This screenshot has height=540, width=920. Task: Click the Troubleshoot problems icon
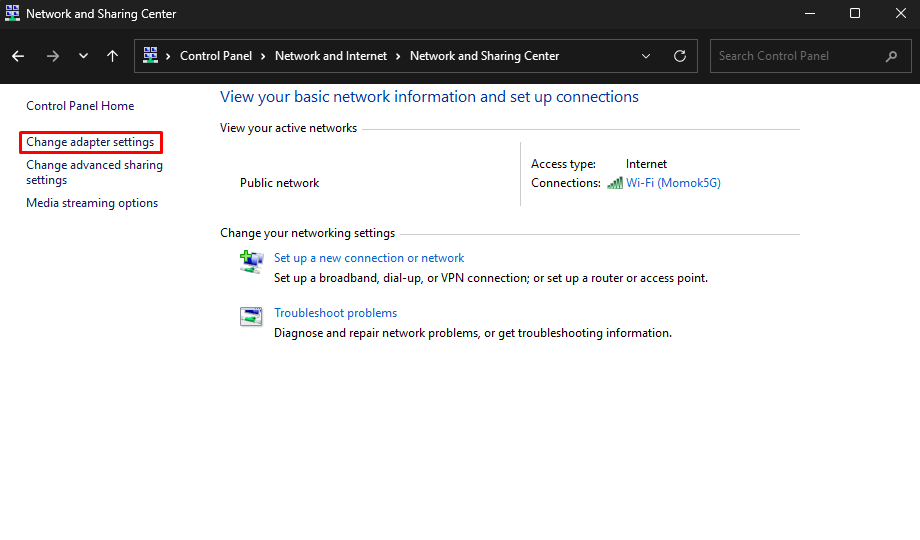[x=251, y=316]
